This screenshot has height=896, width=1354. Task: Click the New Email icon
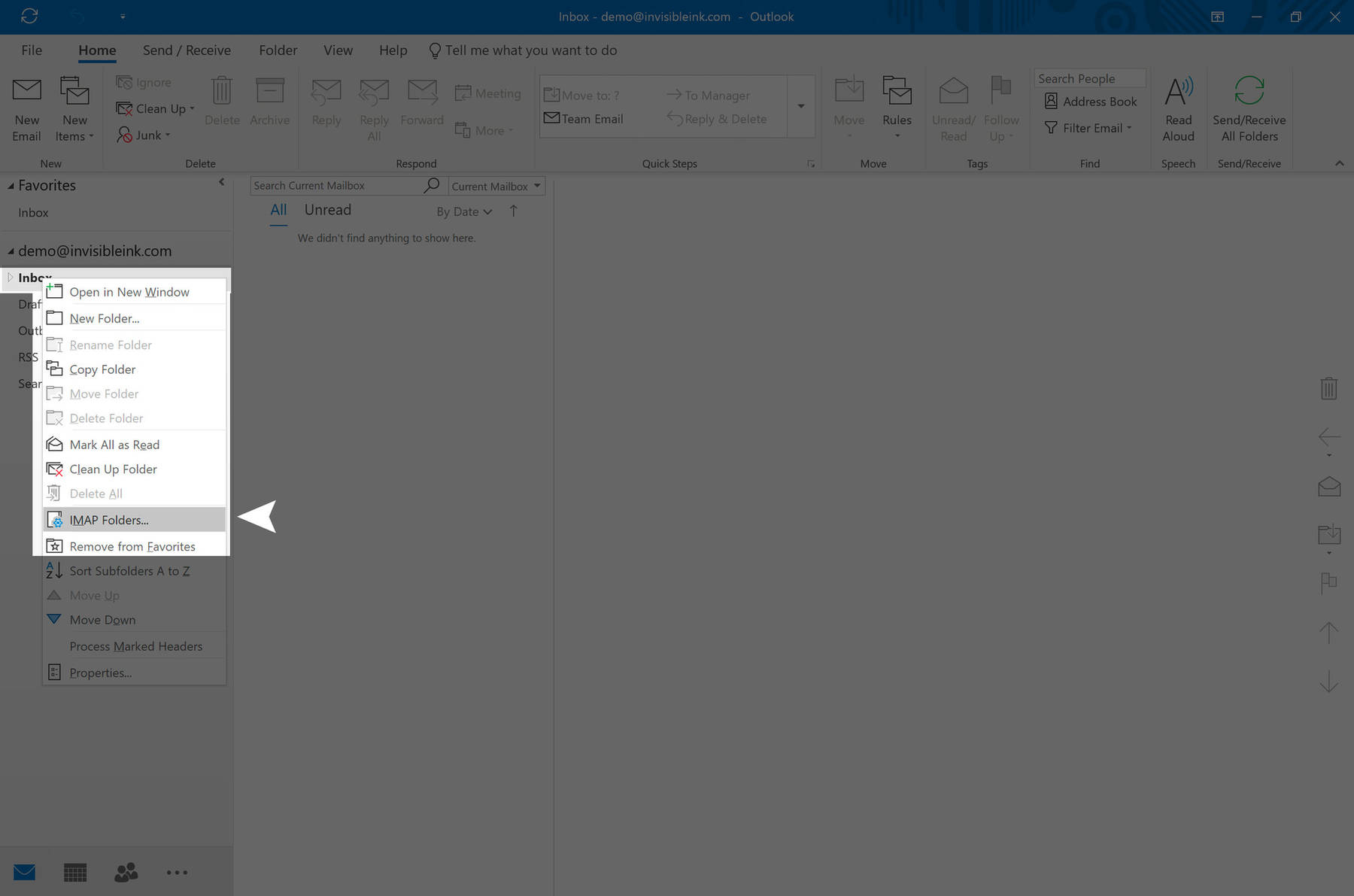tap(27, 92)
